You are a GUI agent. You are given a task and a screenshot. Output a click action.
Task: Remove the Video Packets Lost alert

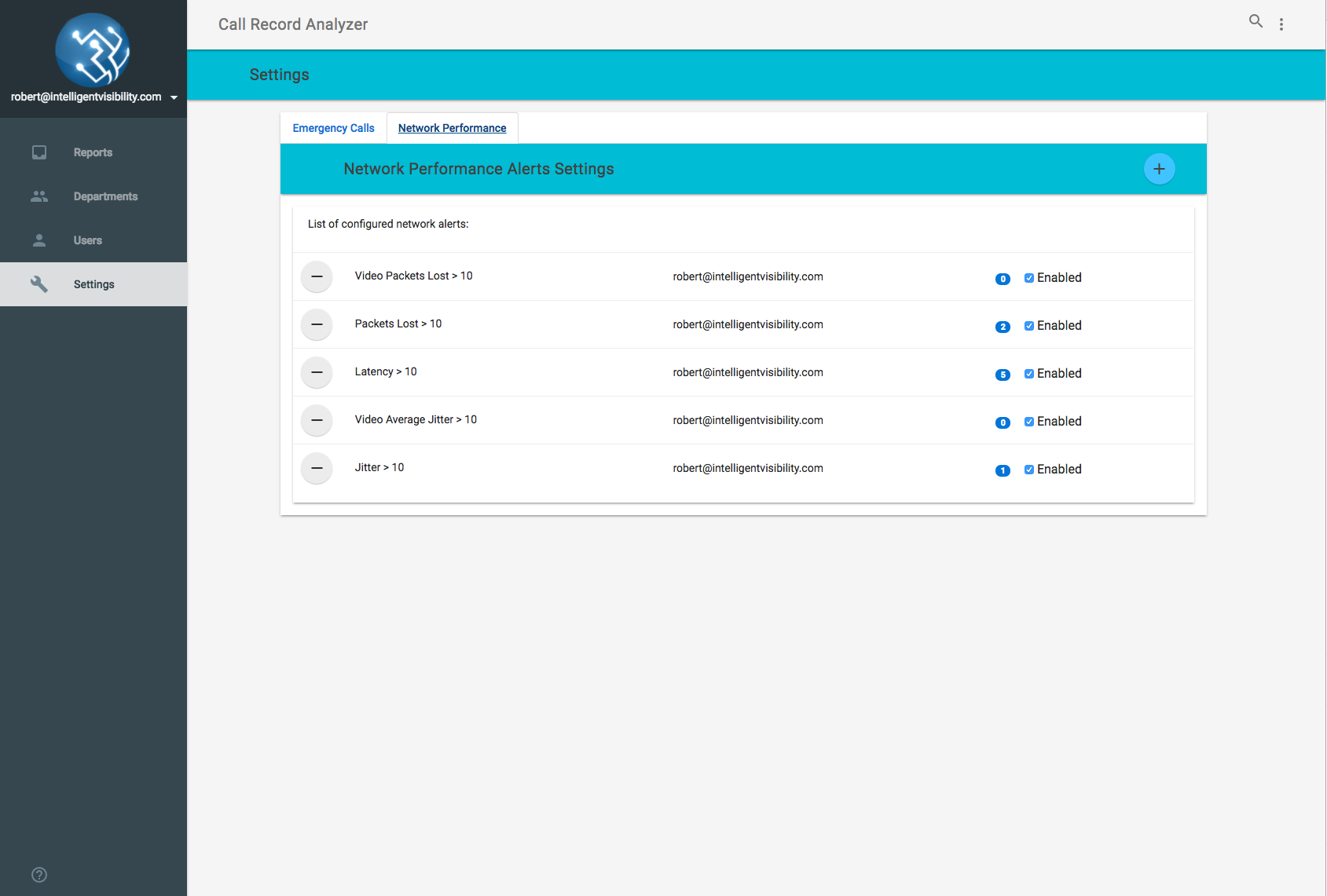317,276
